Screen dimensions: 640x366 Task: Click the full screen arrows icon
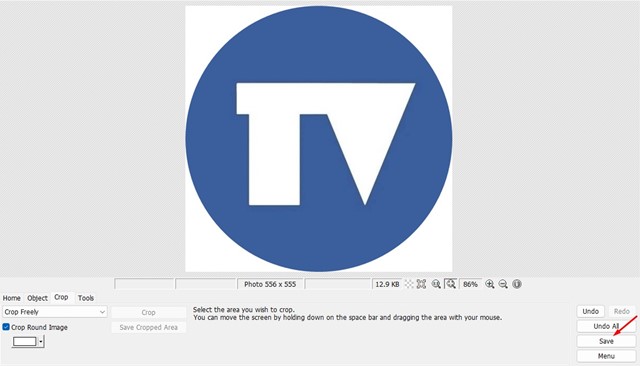click(x=422, y=284)
